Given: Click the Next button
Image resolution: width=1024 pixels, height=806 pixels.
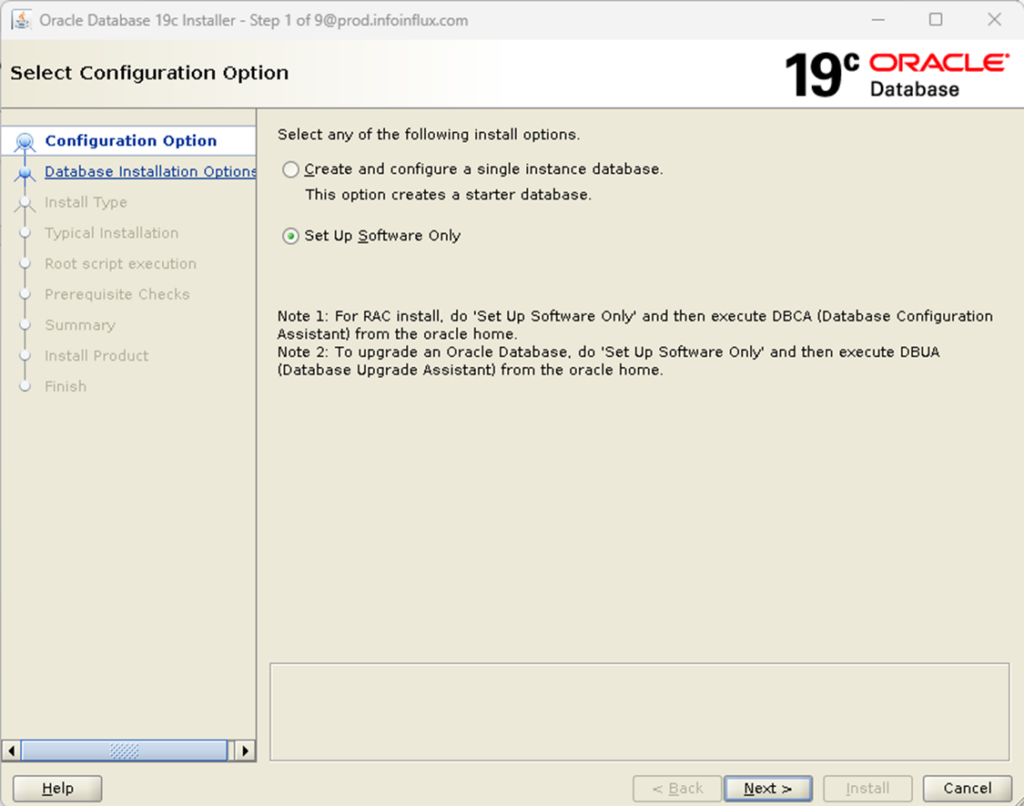Looking at the screenshot, I should [x=767, y=788].
